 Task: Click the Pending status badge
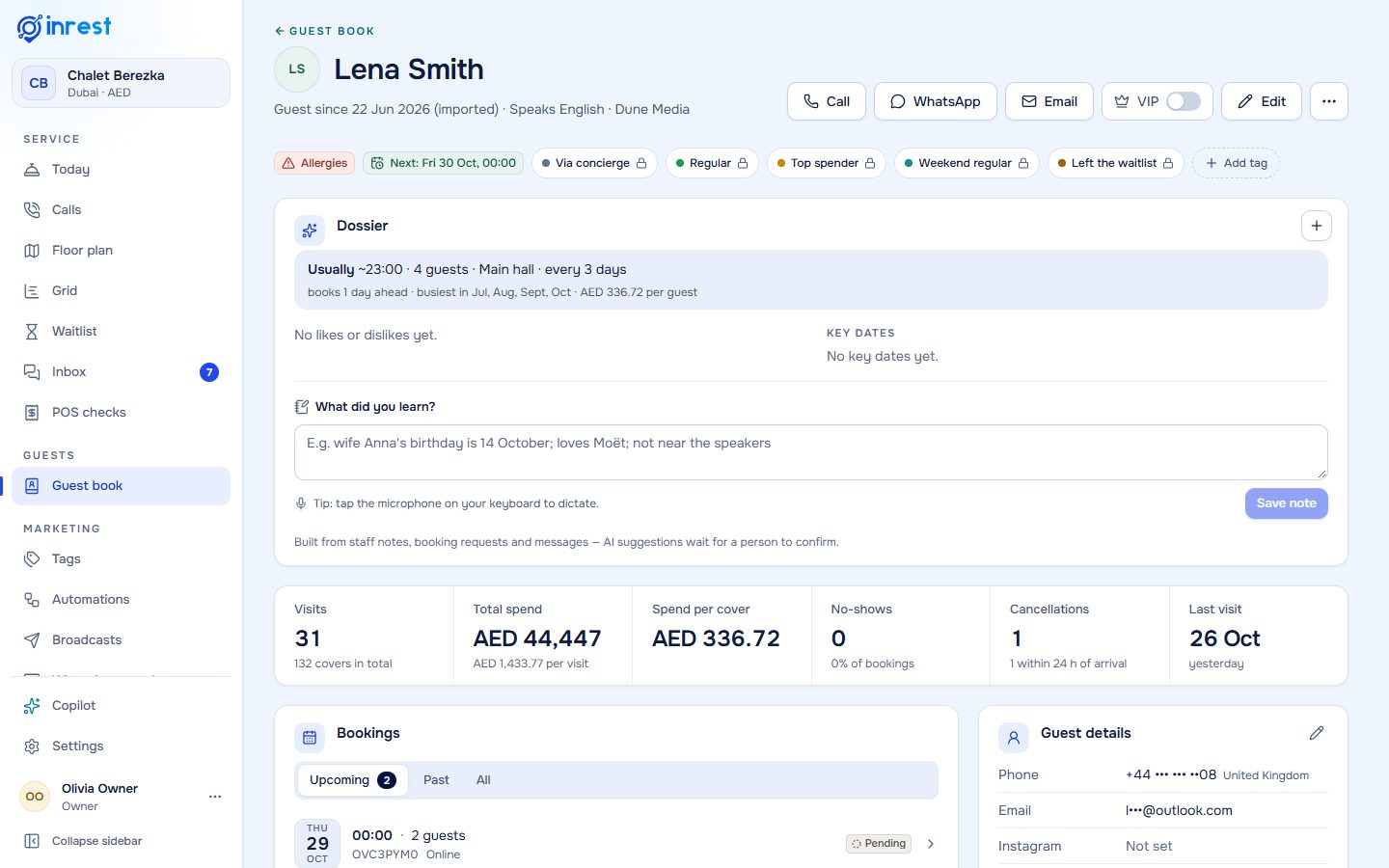click(x=879, y=844)
